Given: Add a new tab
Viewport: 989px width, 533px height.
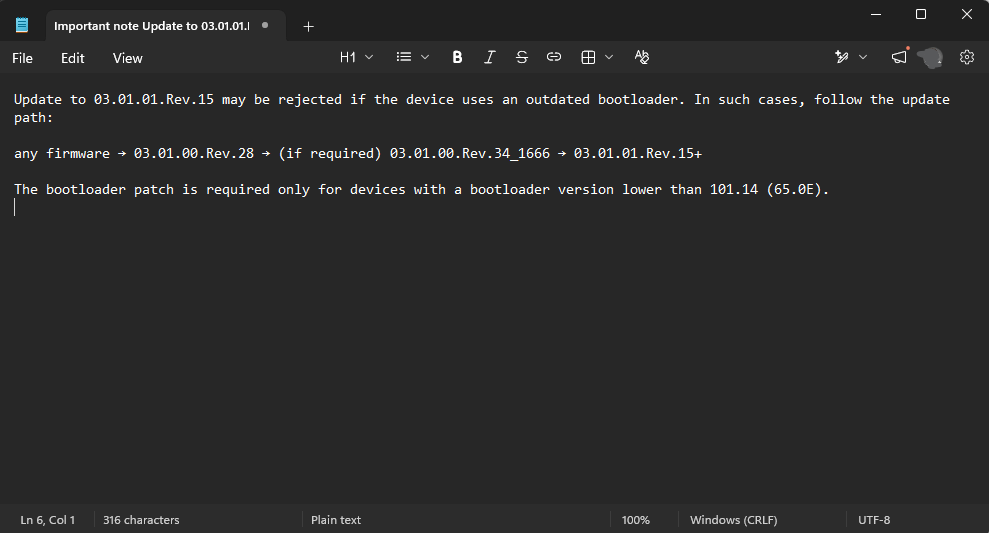Looking at the screenshot, I should tap(308, 26).
